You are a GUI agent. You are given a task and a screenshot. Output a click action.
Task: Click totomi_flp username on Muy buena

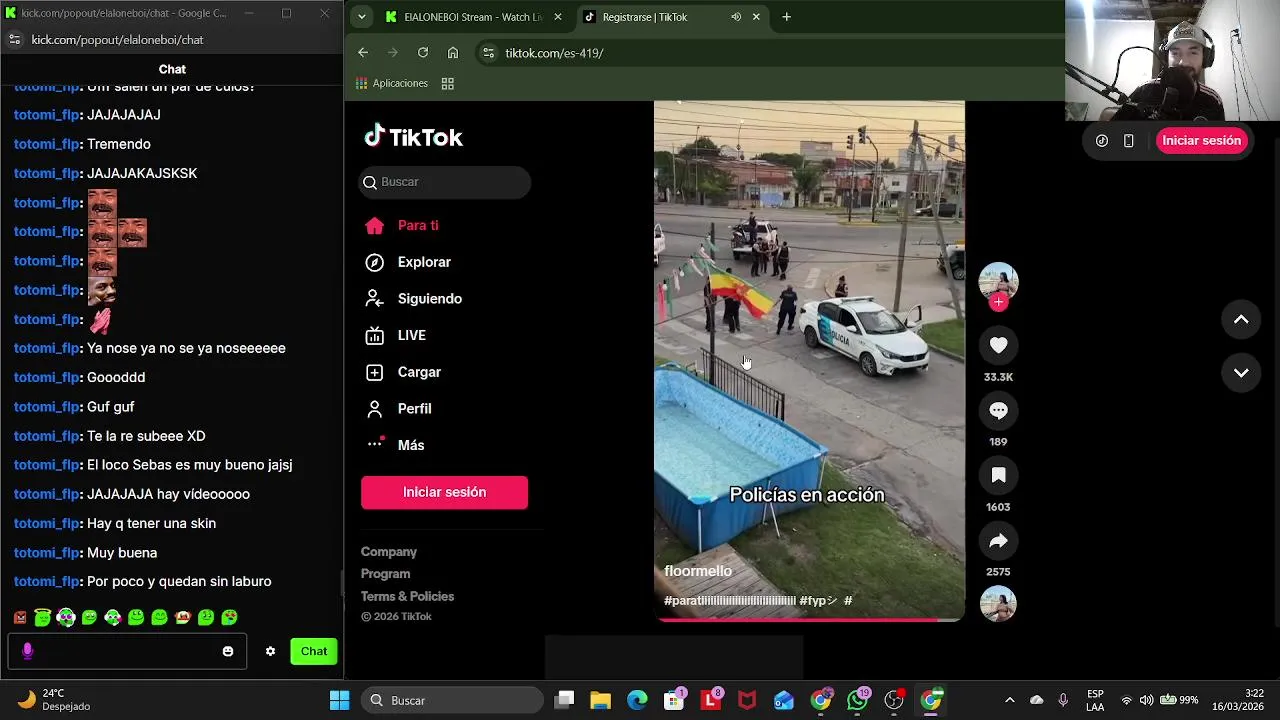(x=47, y=553)
